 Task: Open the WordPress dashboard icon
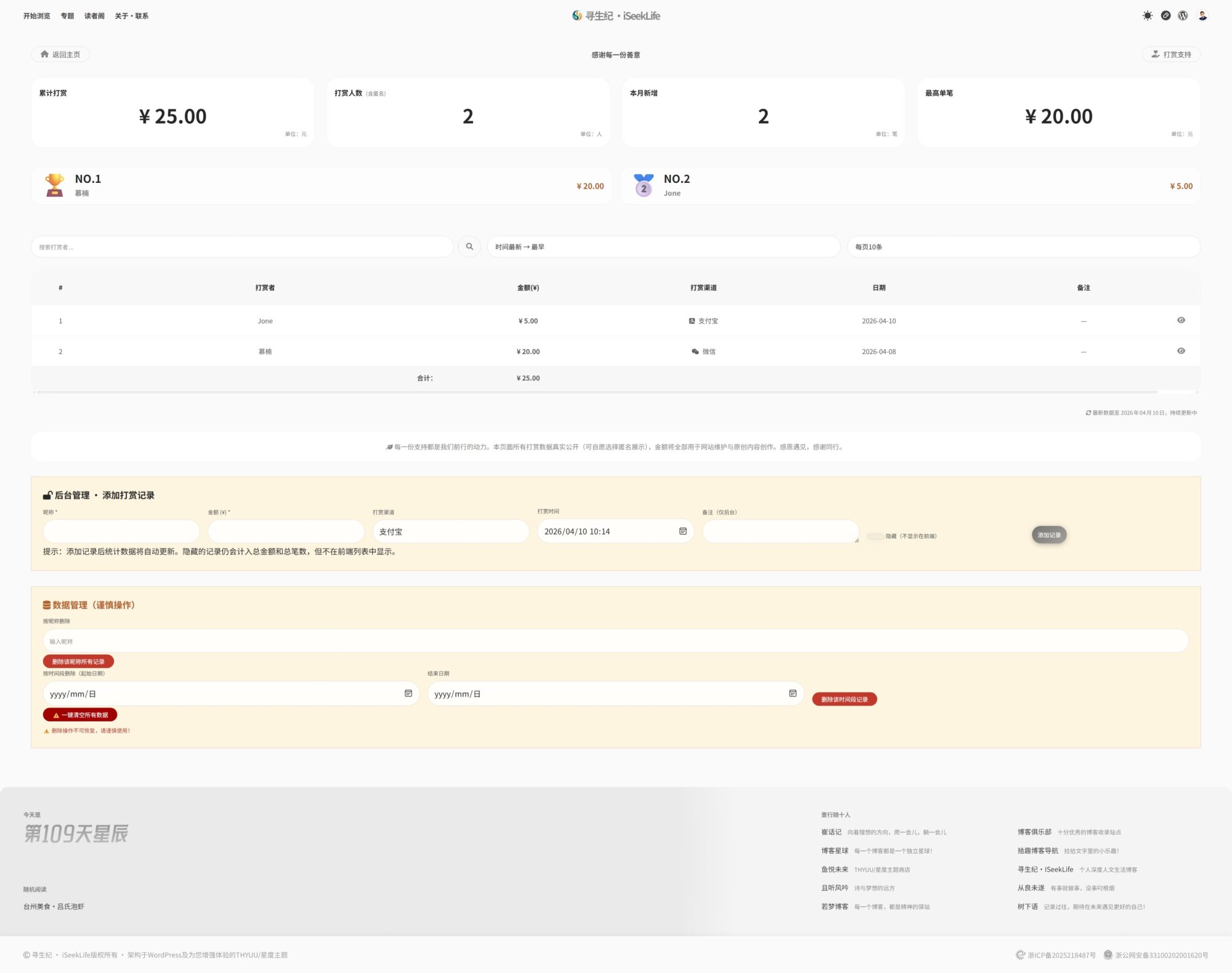(1183, 16)
